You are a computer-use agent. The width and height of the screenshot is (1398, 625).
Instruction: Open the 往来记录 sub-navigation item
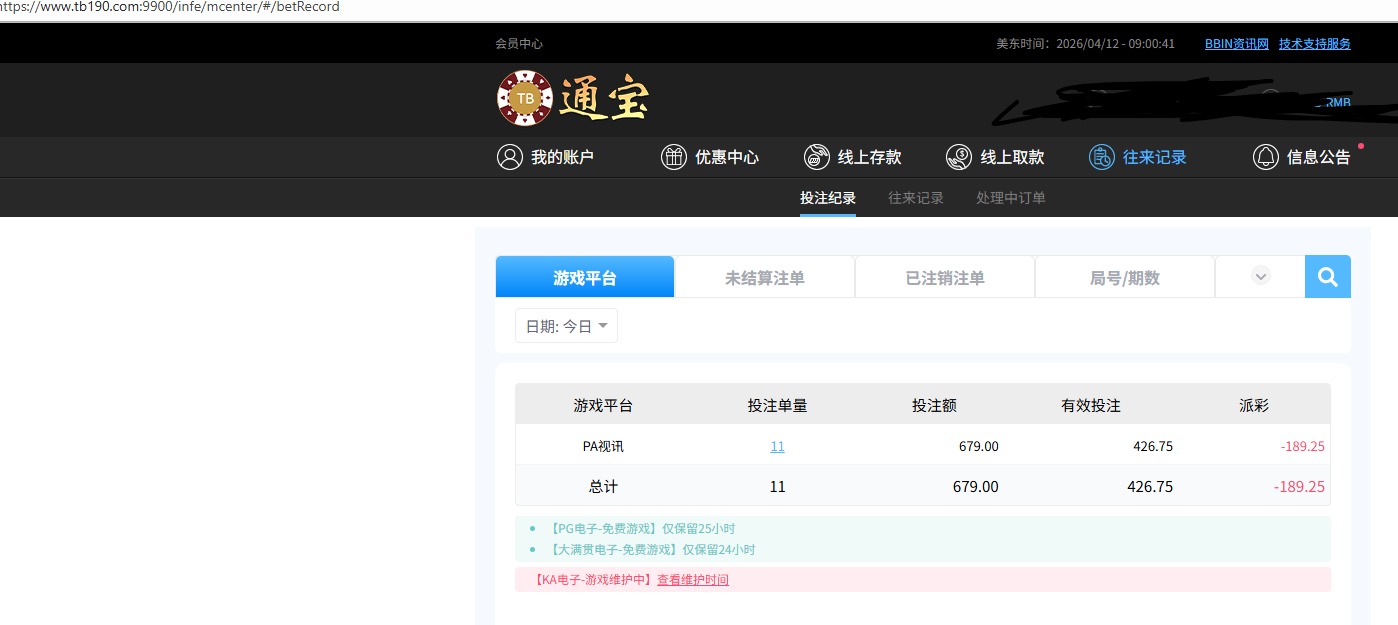point(916,198)
